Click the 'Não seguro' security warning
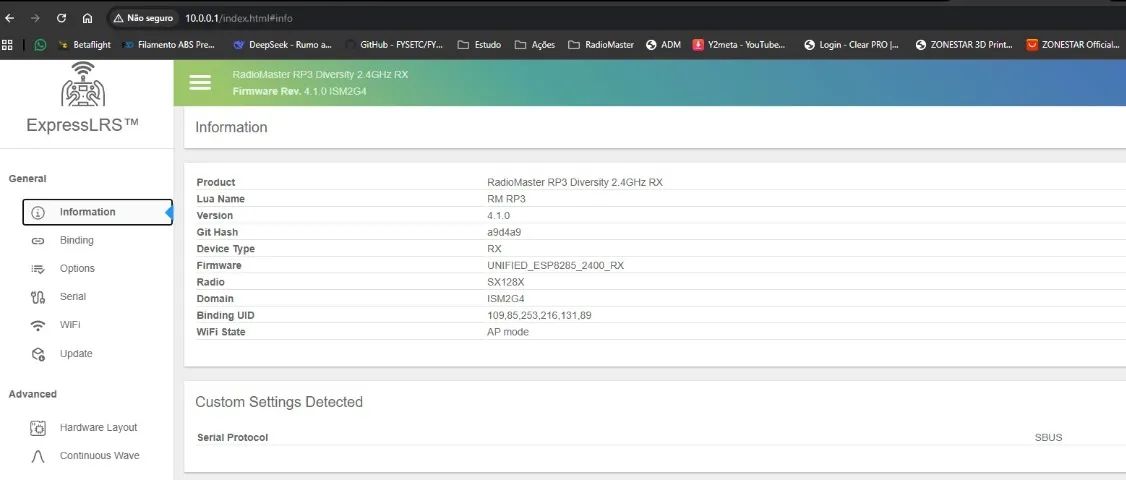Image resolution: width=1126 pixels, height=480 pixels. point(143,18)
